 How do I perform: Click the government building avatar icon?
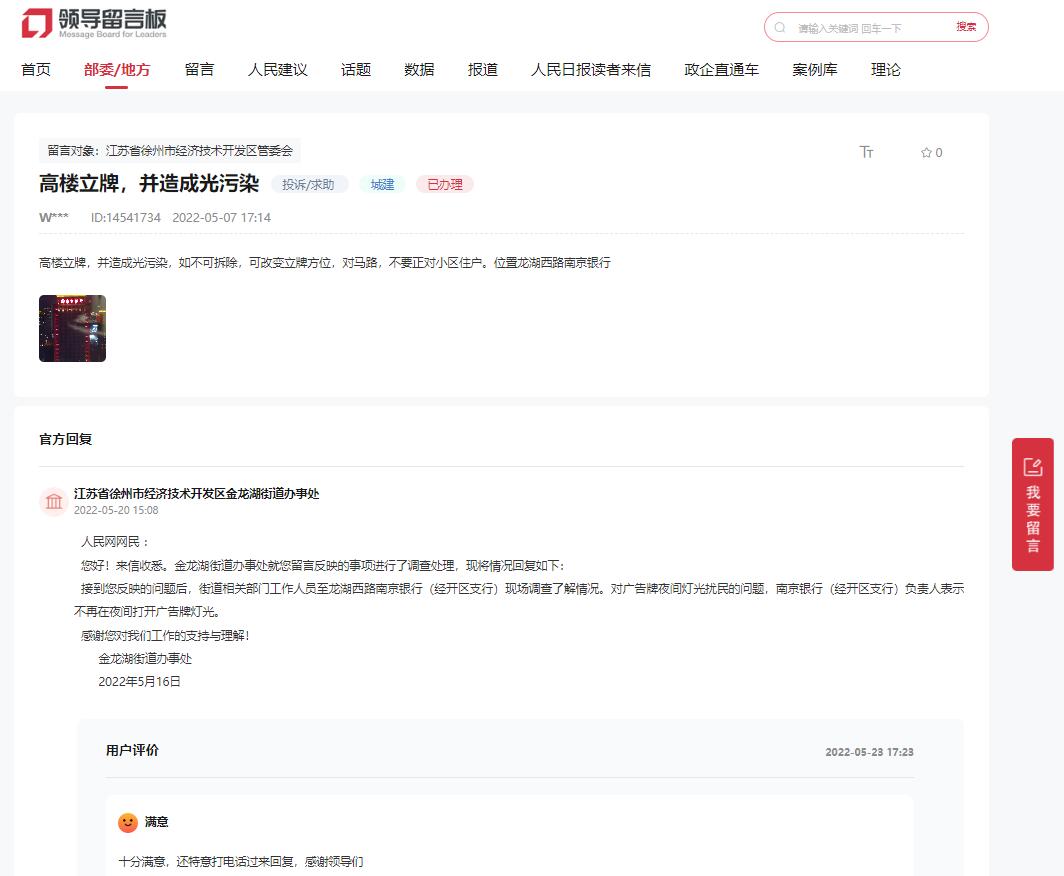tap(53, 501)
